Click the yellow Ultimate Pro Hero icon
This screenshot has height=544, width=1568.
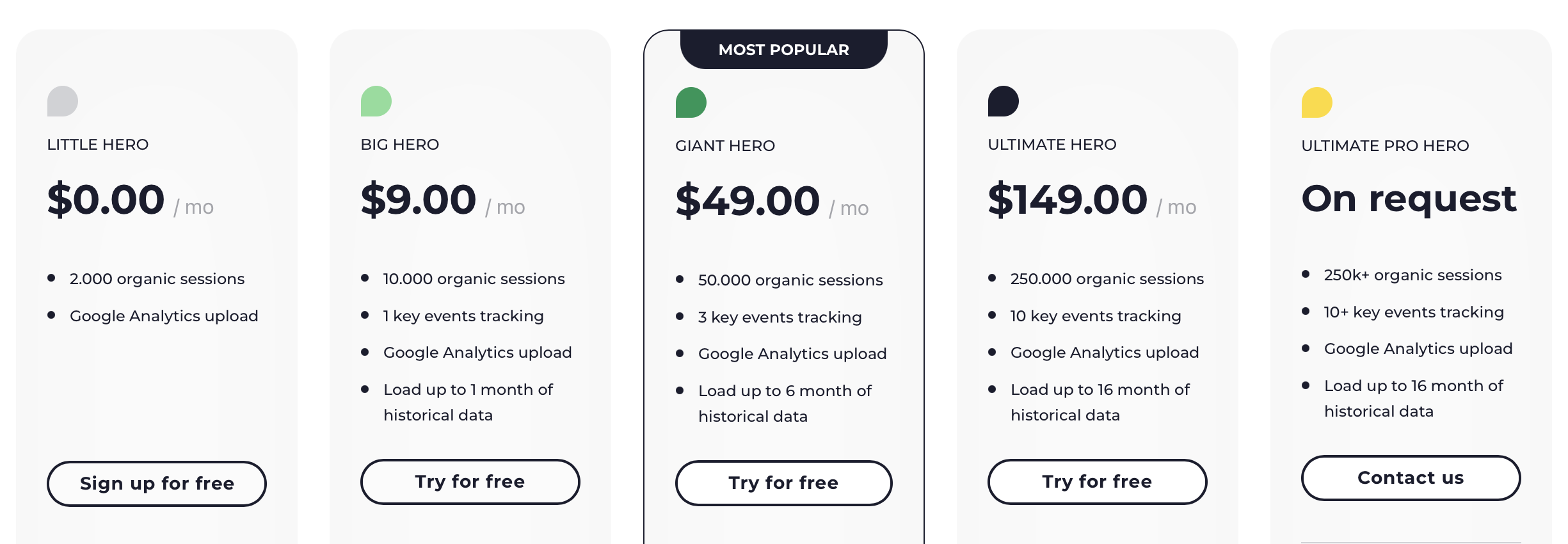point(1317,102)
